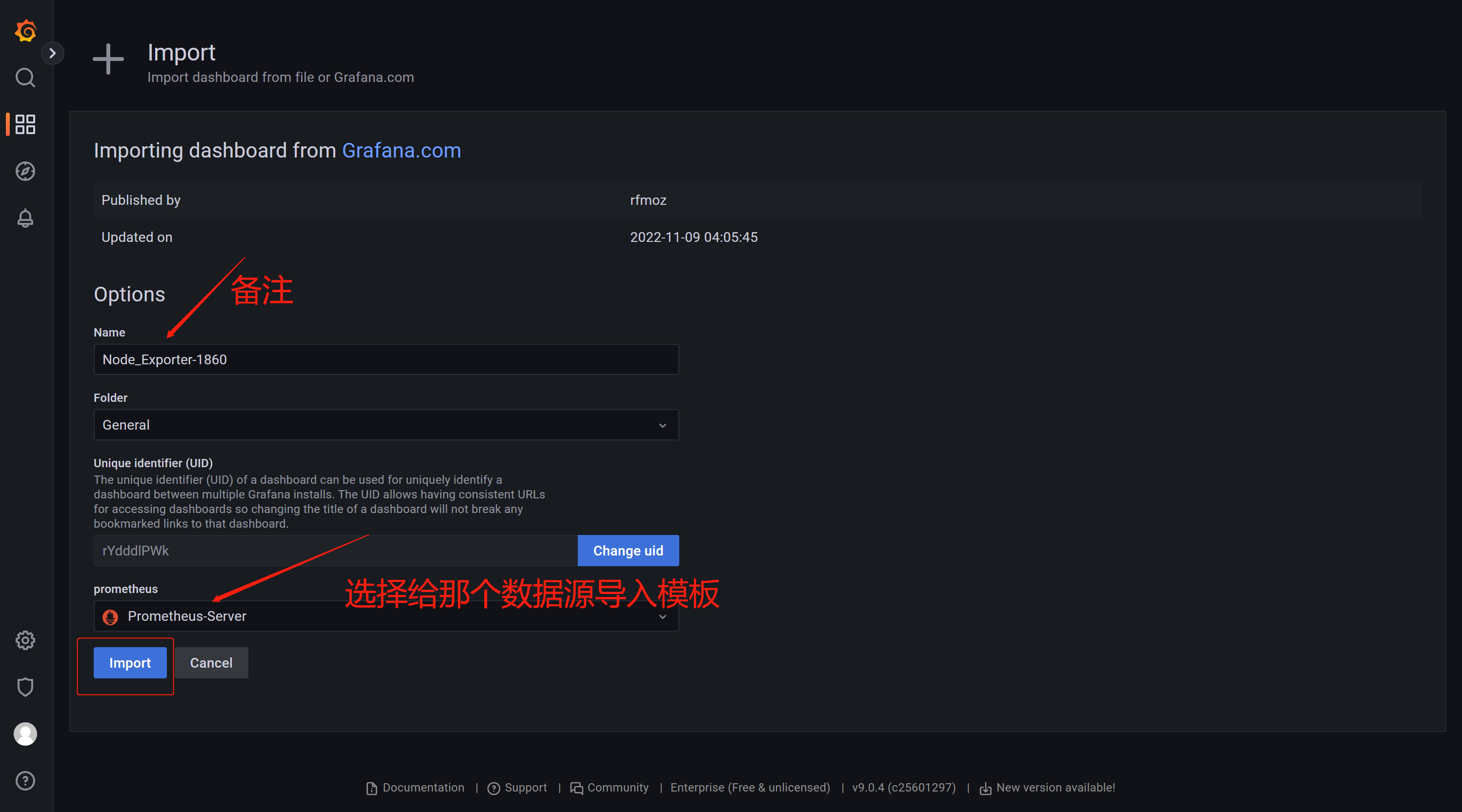Click the Support question icon in footer
1462x812 pixels.
coord(494,788)
